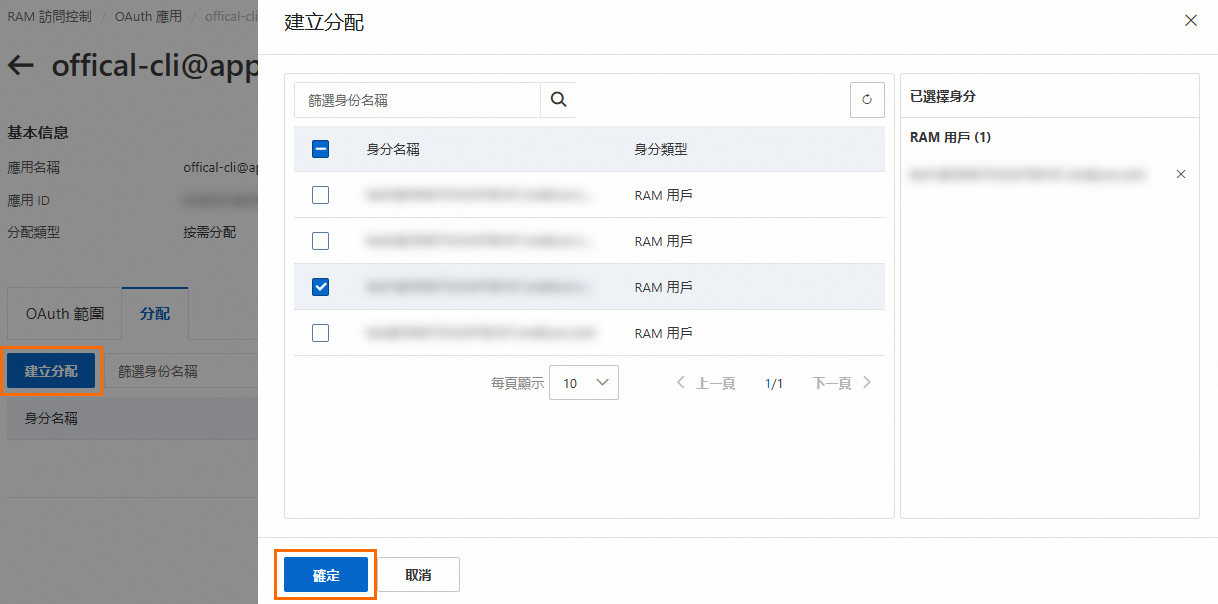Click the search magnifier icon in the dialog
The width and height of the screenshot is (1218, 604).
558,100
